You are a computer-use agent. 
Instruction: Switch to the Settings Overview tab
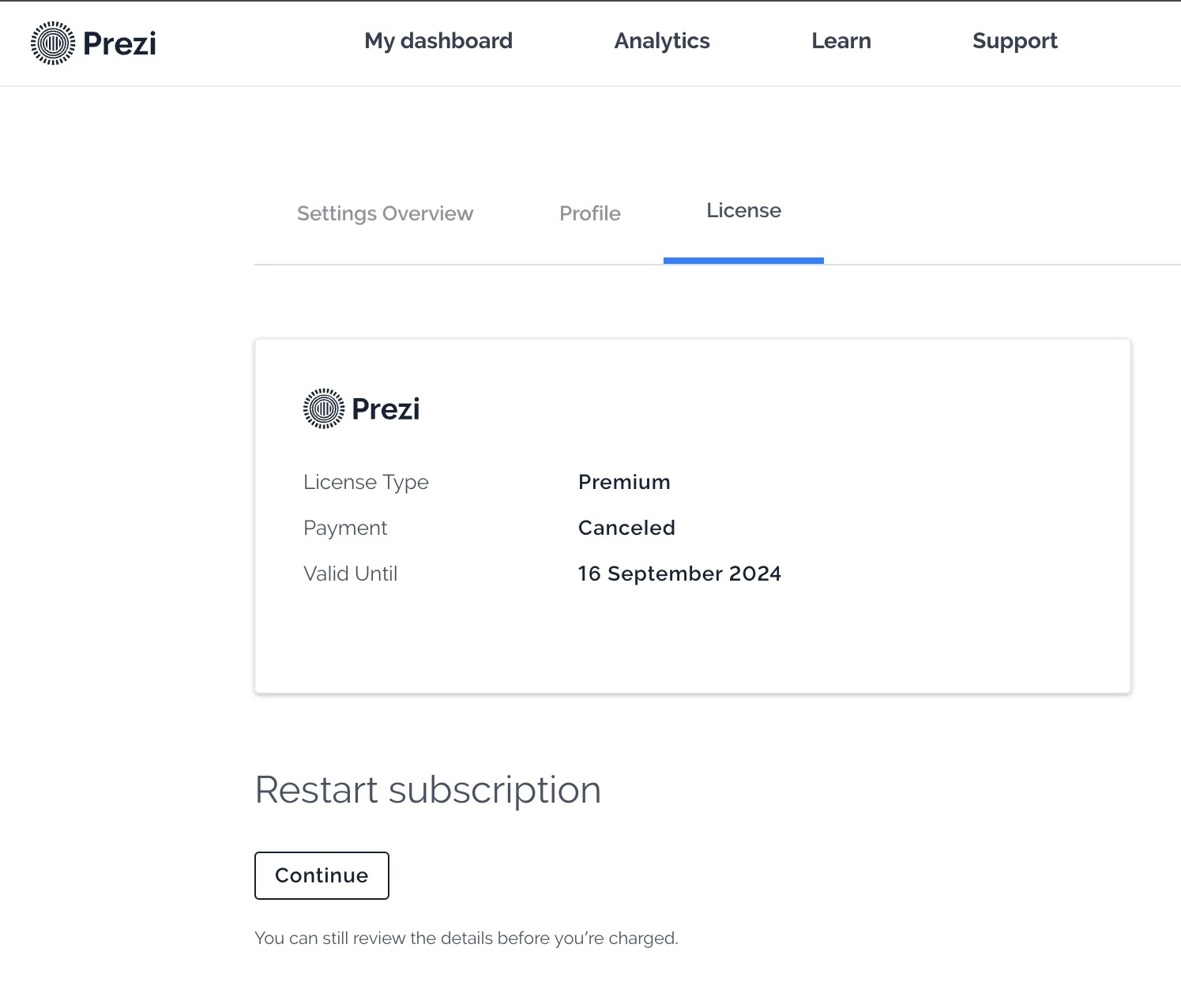point(385,213)
